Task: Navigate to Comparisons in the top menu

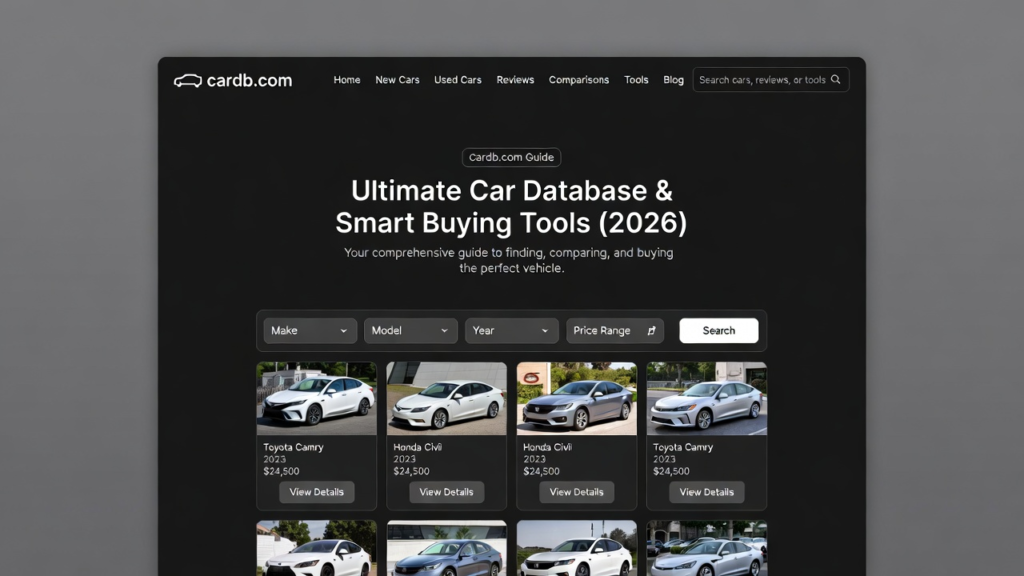Action: tap(579, 80)
